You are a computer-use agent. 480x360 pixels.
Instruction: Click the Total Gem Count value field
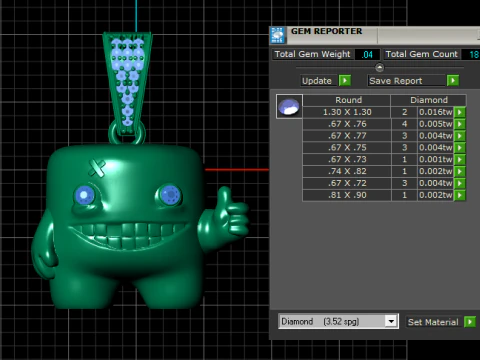click(x=471, y=54)
